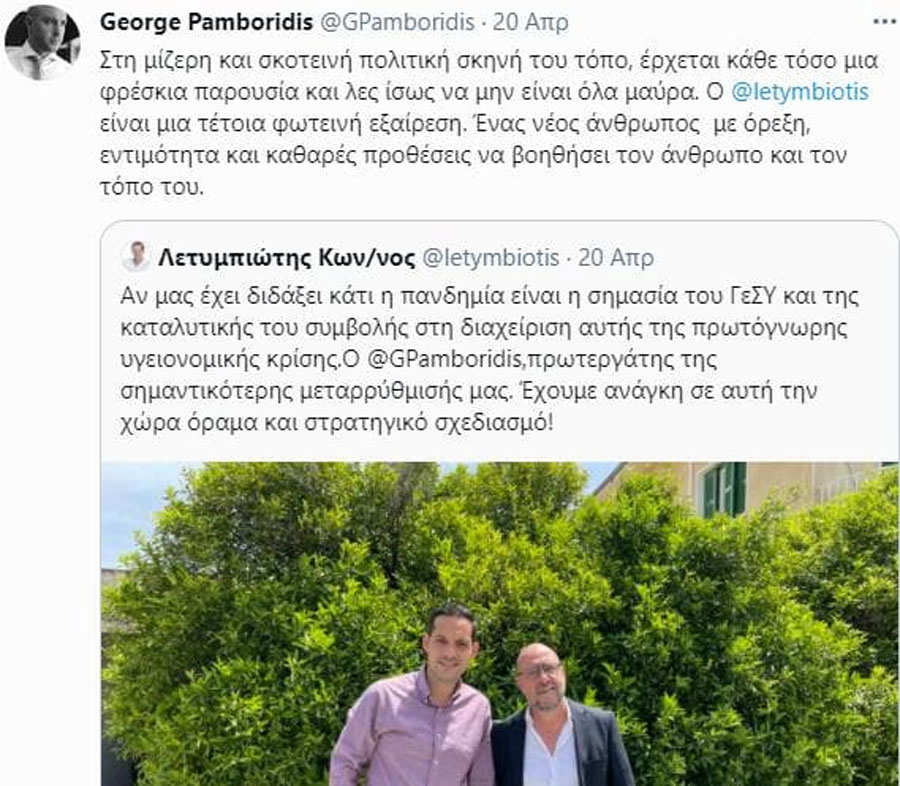The height and width of the screenshot is (786, 900).
Task: Click the man in the pink shirt
Action: (414, 696)
